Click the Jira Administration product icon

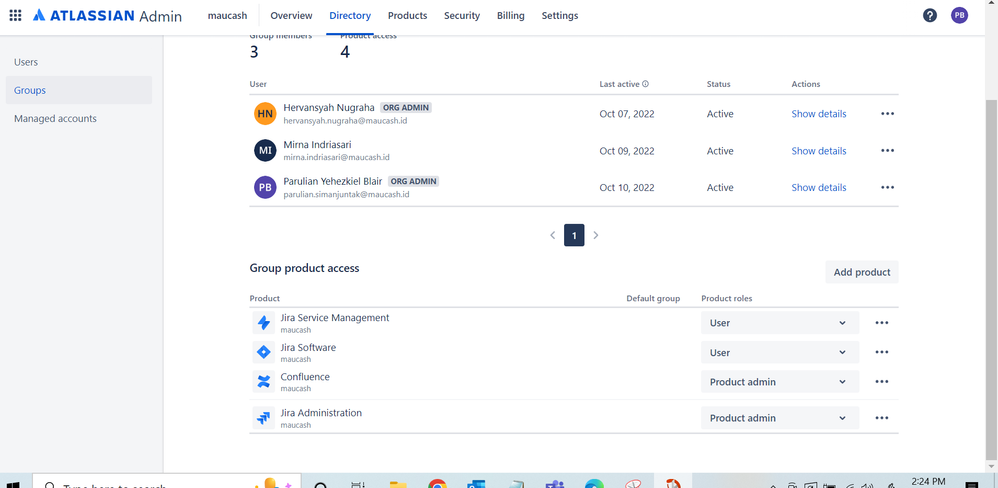pyautogui.click(x=264, y=418)
